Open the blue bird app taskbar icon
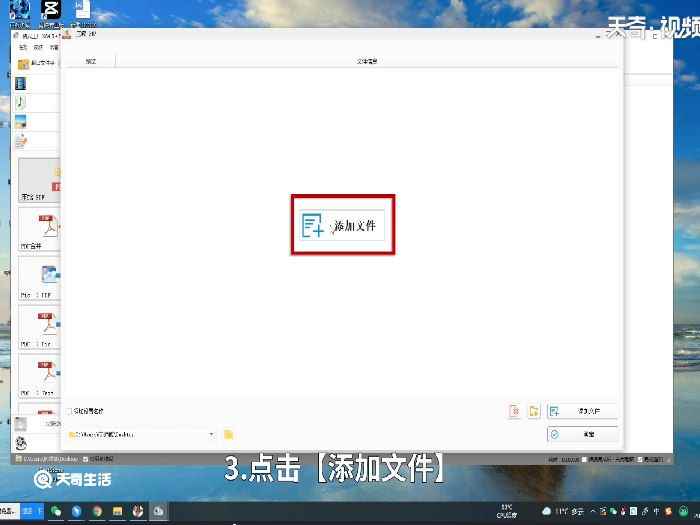 coord(77,511)
